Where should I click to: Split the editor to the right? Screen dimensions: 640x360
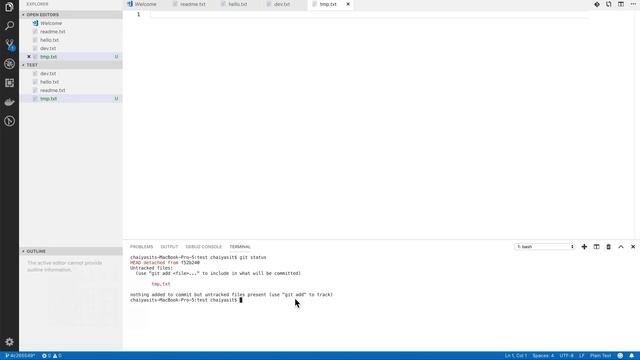coord(621,4)
